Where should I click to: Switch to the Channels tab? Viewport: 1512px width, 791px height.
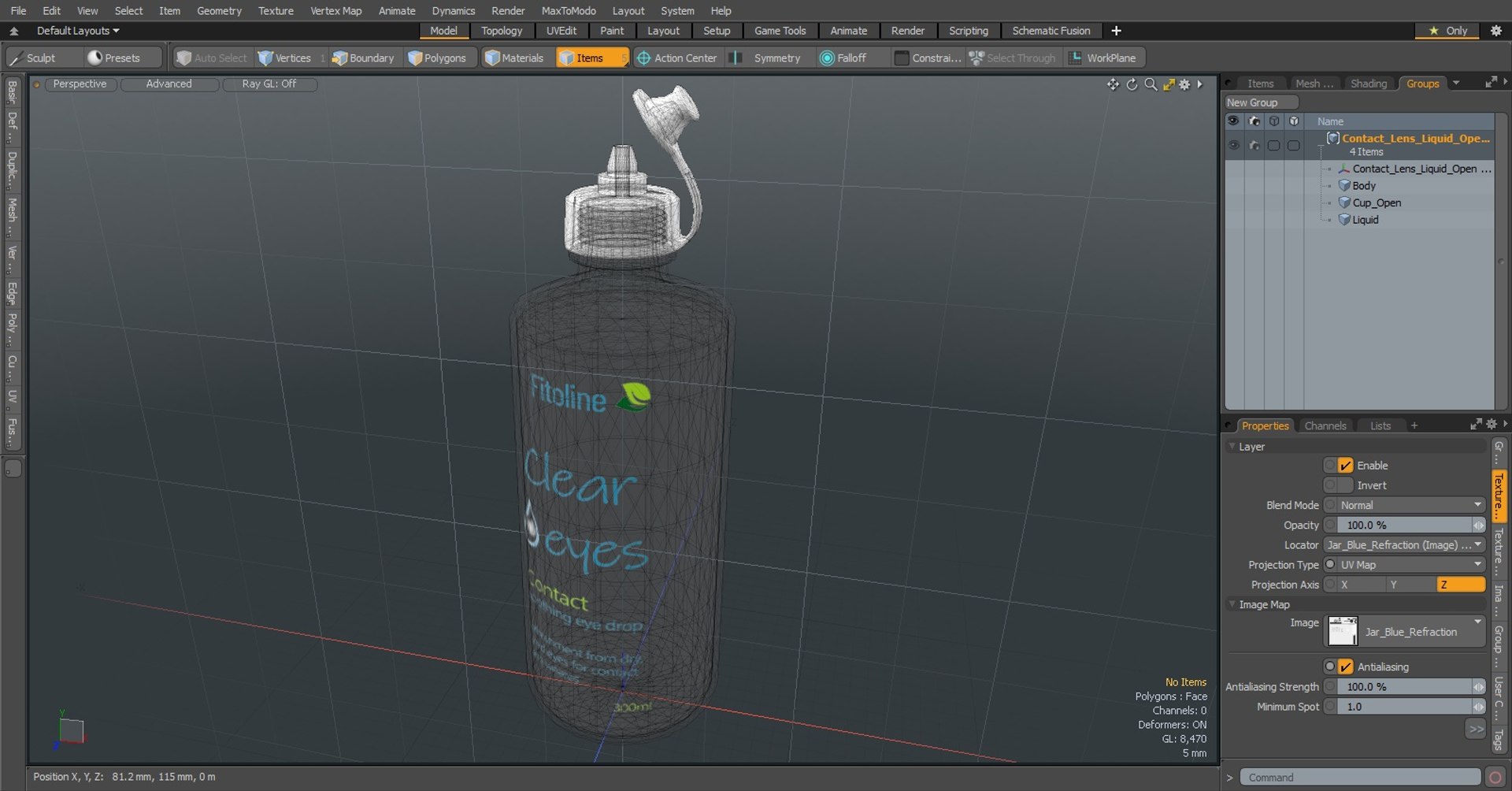click(1325, 425)
